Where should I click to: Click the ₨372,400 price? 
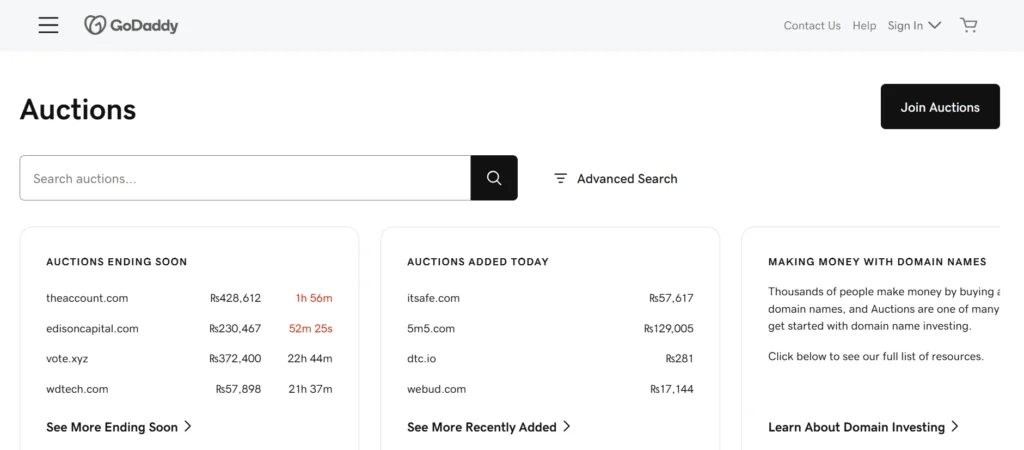click(235, 359)
